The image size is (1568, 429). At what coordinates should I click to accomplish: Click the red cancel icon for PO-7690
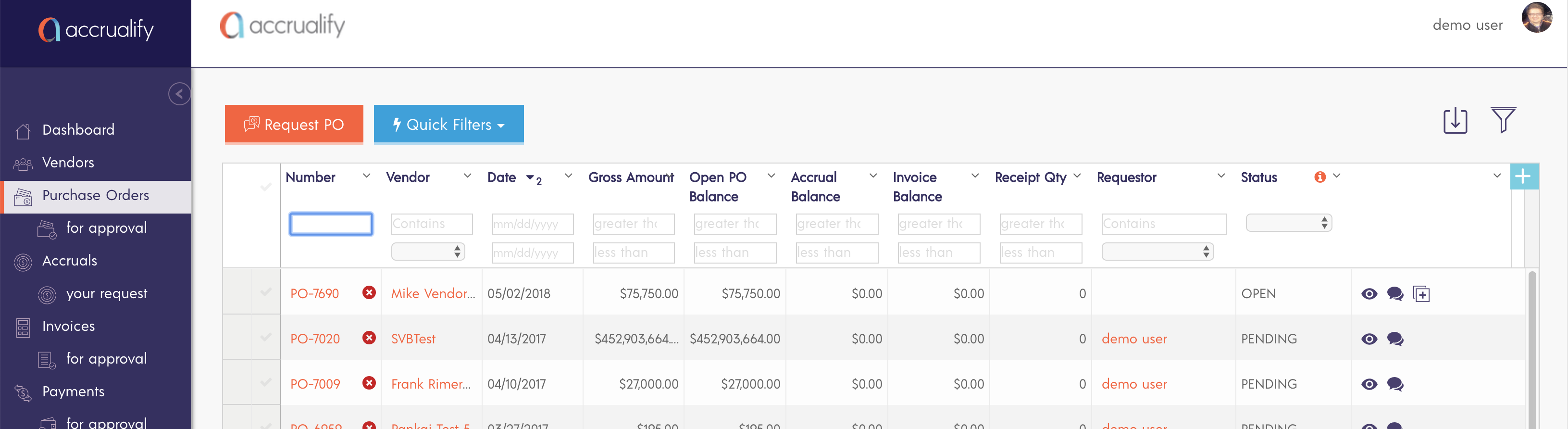point(369,293)
